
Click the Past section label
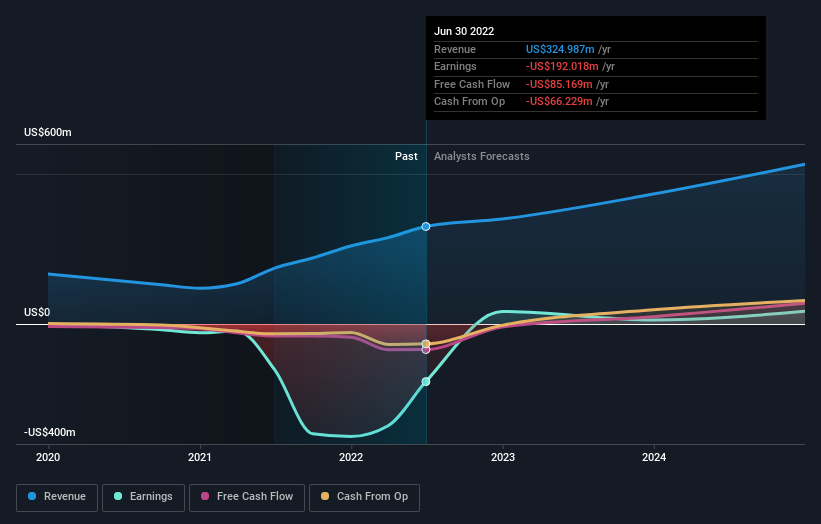[406, 157]
